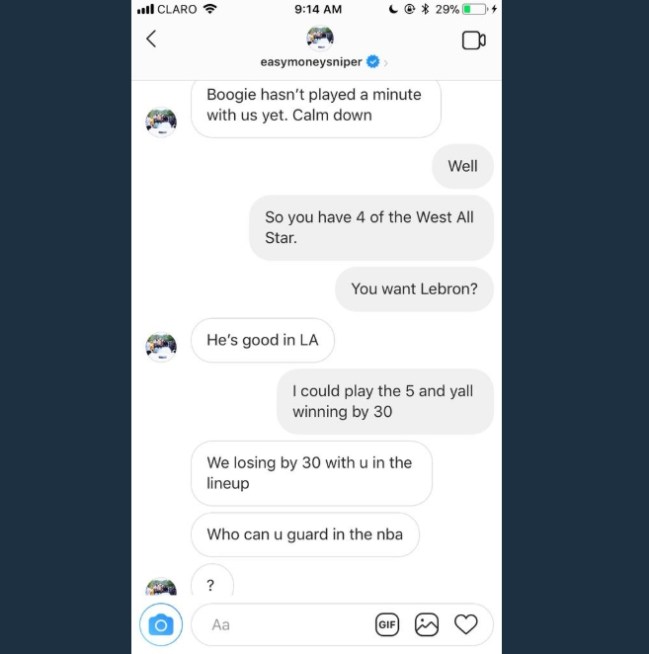
Task: Tap avatar beside "He's good in LA"
Action: pyautogui.click(x=161, y=347)
